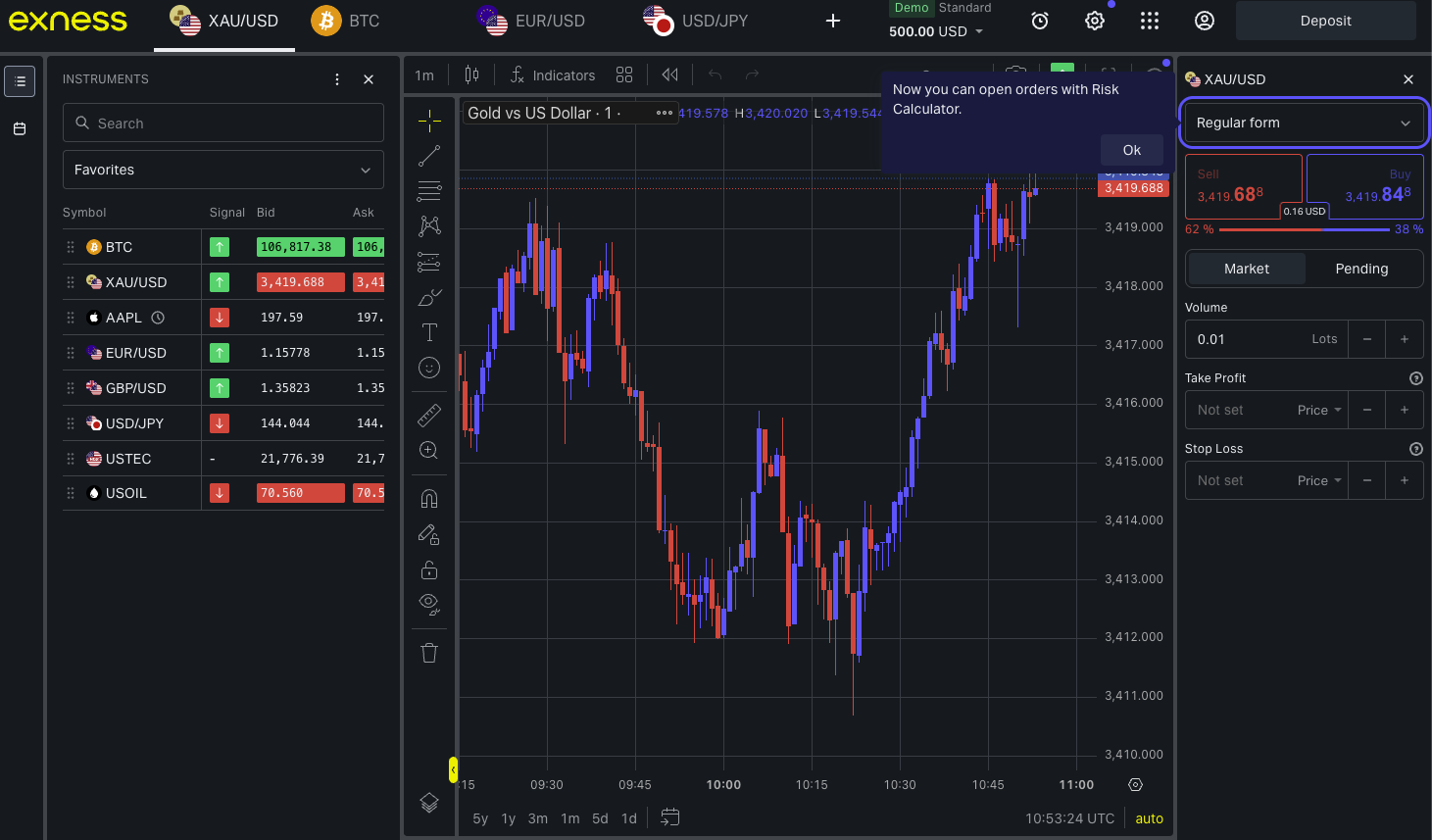This screenshot has width=1432, height=840.
Task: Open the forecasting and measurement tools
Action: tap(429, 262)
